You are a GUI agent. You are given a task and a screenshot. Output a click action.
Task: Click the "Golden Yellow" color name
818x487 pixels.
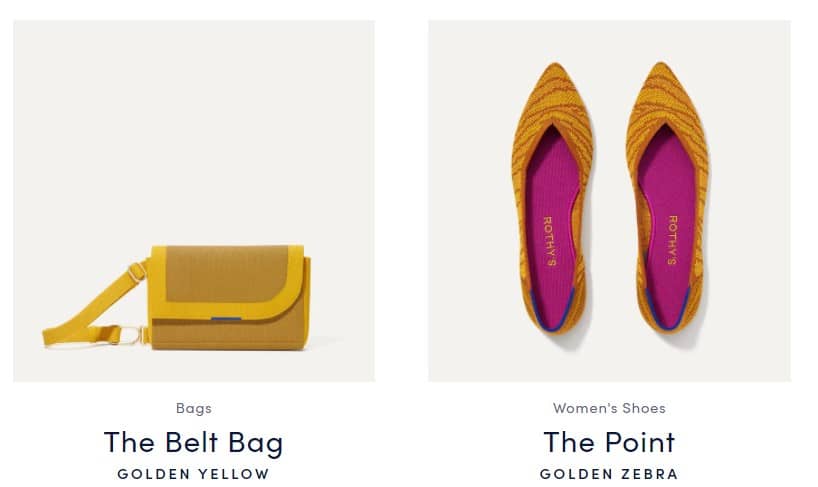click(193, 474)
